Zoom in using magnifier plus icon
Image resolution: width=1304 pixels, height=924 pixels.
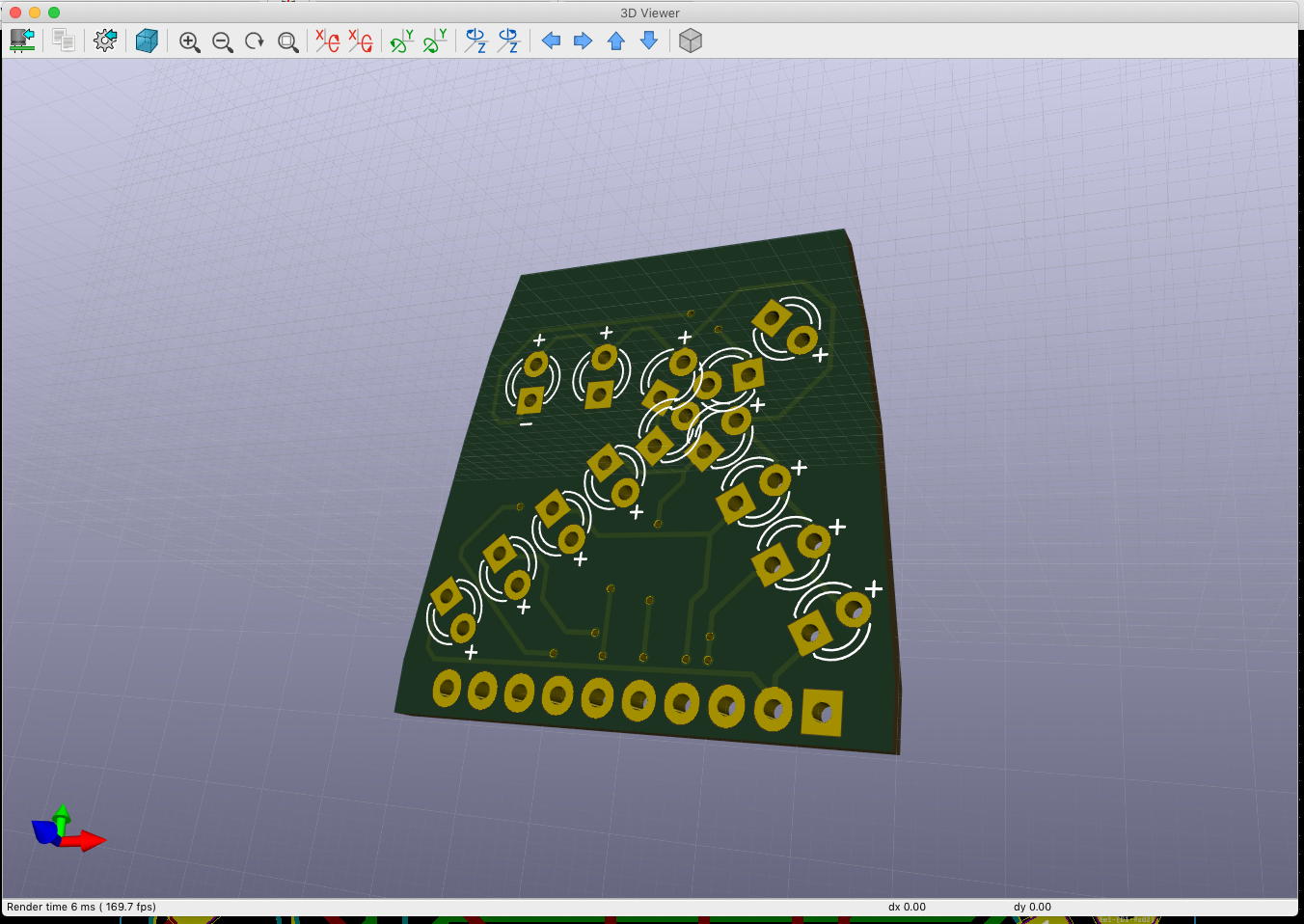click(190, 41)
